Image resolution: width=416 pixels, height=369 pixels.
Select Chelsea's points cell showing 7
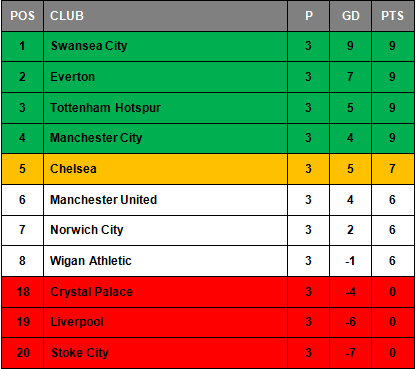(393, 169)
